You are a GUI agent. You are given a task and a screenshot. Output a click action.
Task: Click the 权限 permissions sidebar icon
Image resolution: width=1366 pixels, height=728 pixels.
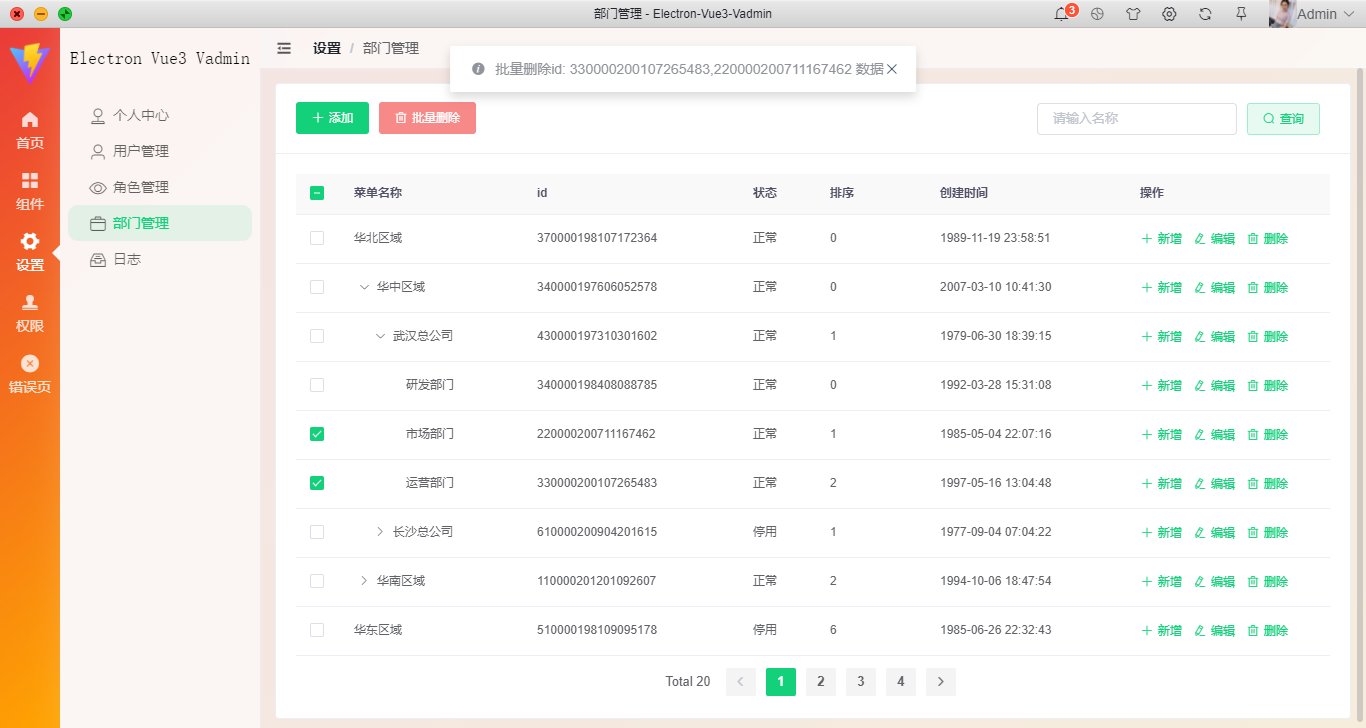coord(29,301)
